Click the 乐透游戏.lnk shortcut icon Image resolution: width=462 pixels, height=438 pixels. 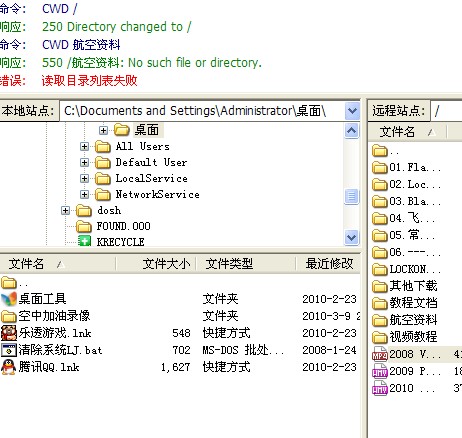coord(9,333)
